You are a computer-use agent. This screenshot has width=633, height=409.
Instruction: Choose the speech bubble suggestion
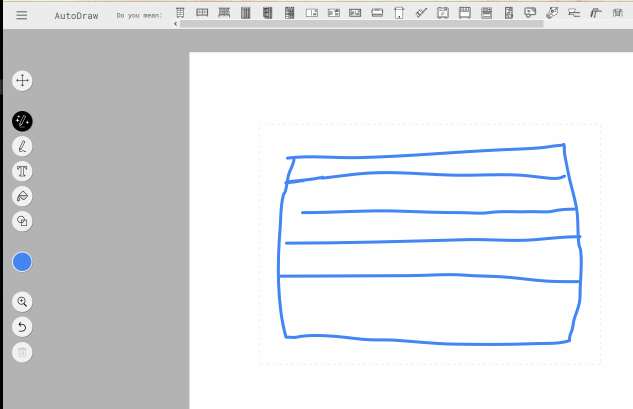(530, 13)
